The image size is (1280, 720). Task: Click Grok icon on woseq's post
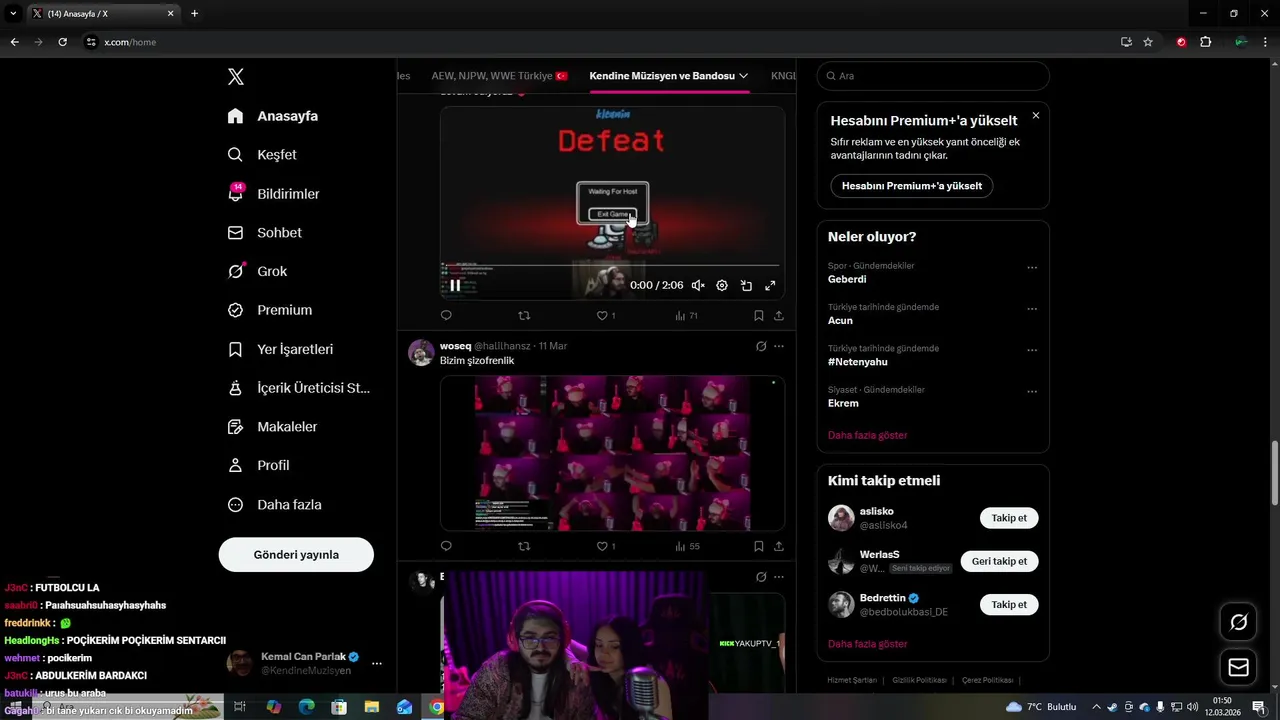pyautogui.click(x=761, y=346)
